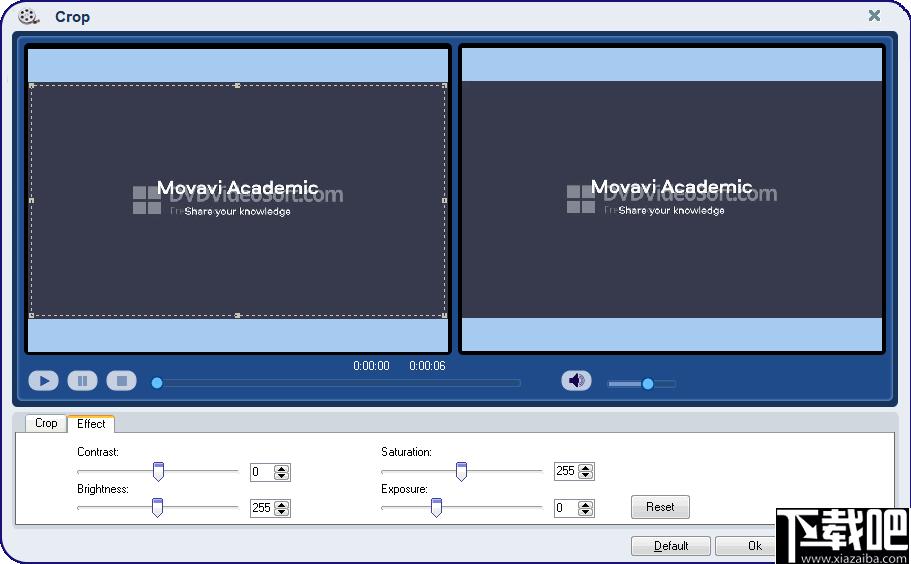Increase Exposure value with up arrow
Image resolution: width=911 pixels, height=564 pixels.
pos(586,505)
